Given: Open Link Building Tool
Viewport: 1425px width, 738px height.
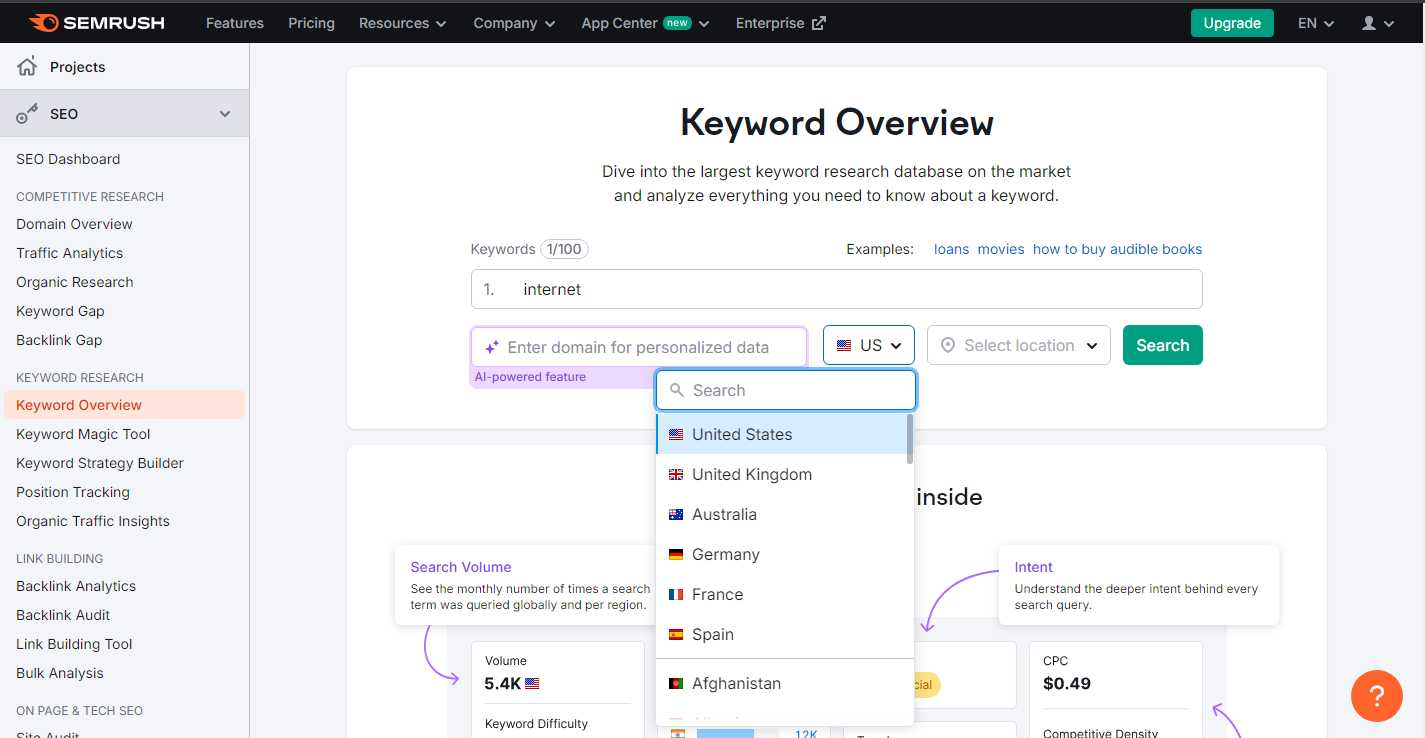Looking at the screenshot, I should [74, 644].
